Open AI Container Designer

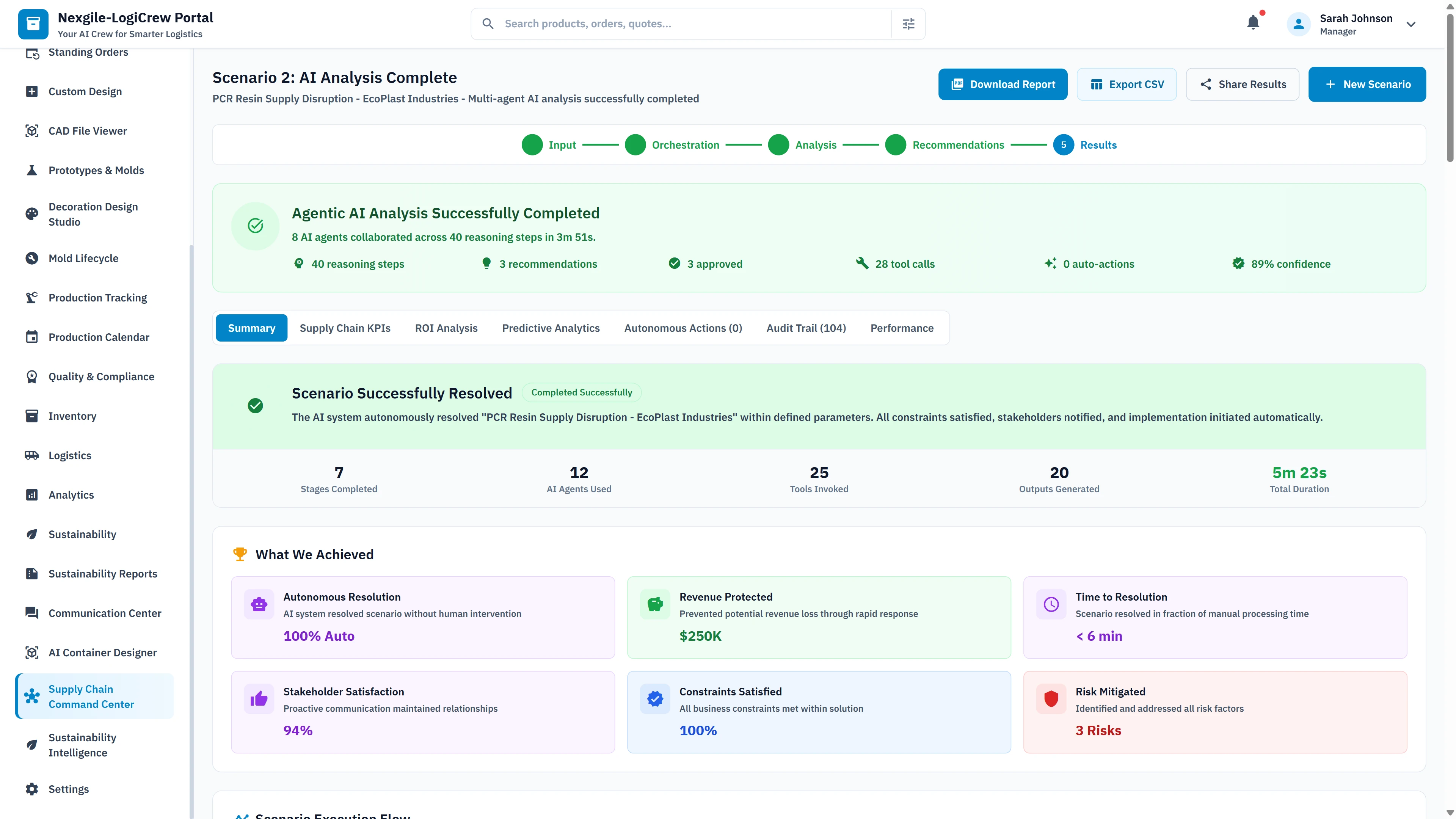pos(102,652)
